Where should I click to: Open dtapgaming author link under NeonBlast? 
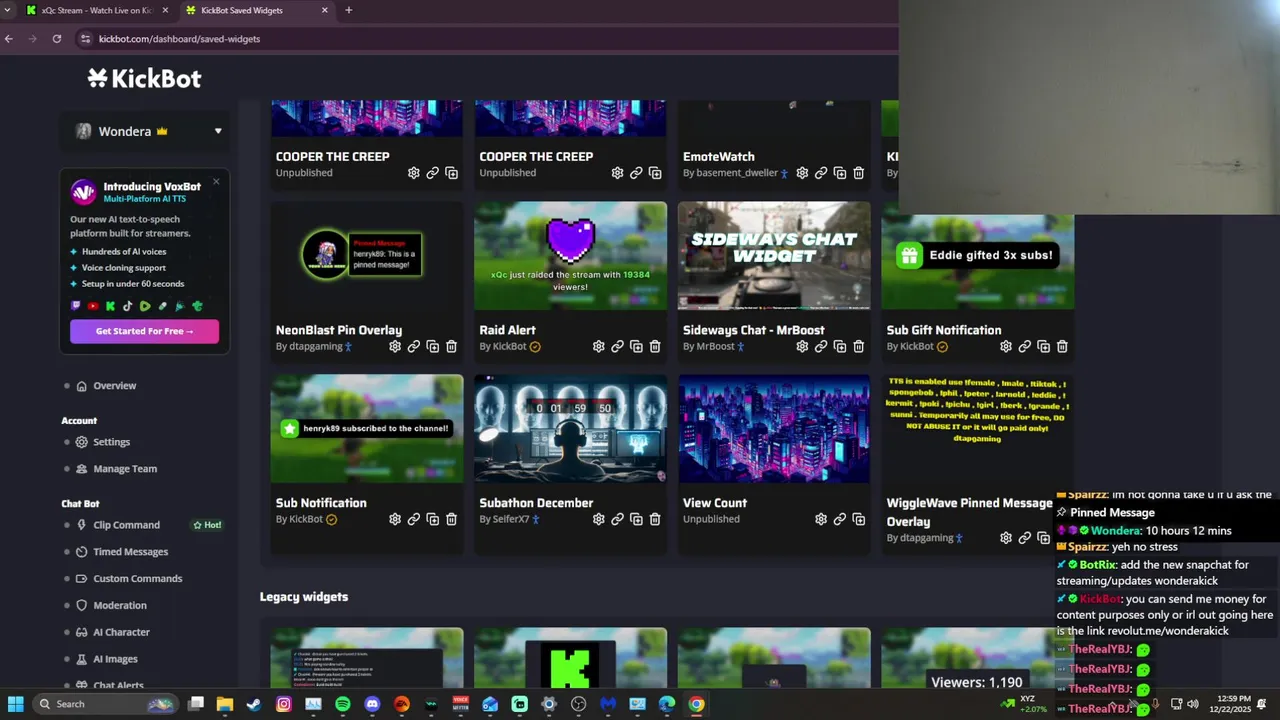[x=314, y=346]
